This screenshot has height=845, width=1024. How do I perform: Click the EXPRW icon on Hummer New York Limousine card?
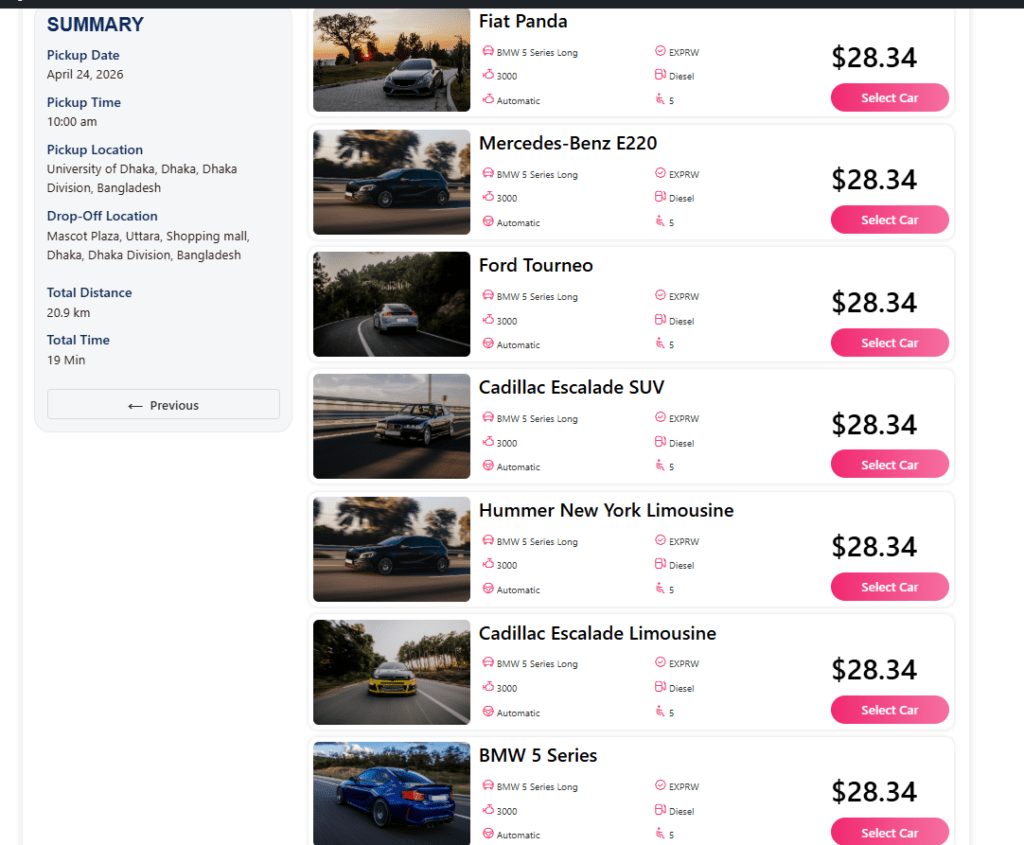660,540
